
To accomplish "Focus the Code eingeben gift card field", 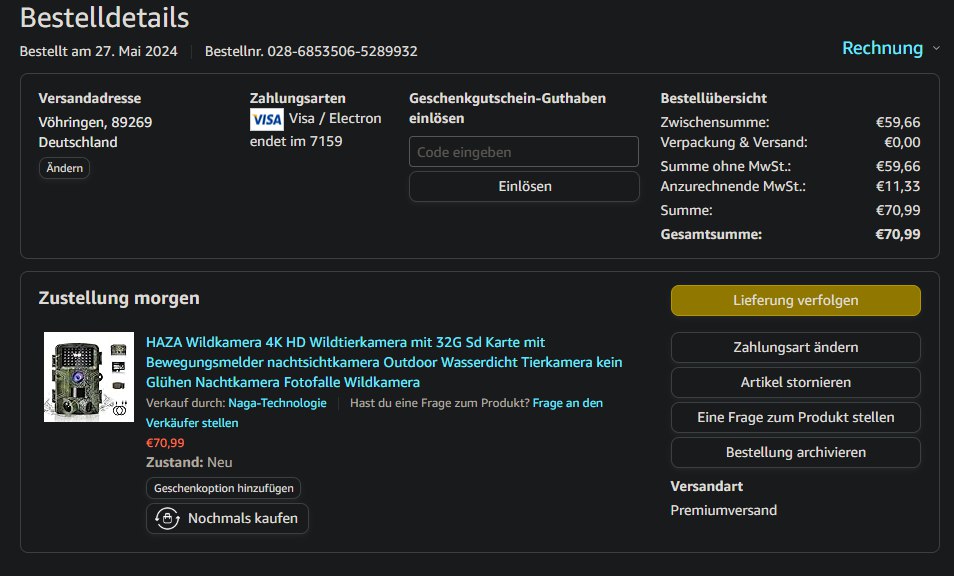I will tap(523, 152).
